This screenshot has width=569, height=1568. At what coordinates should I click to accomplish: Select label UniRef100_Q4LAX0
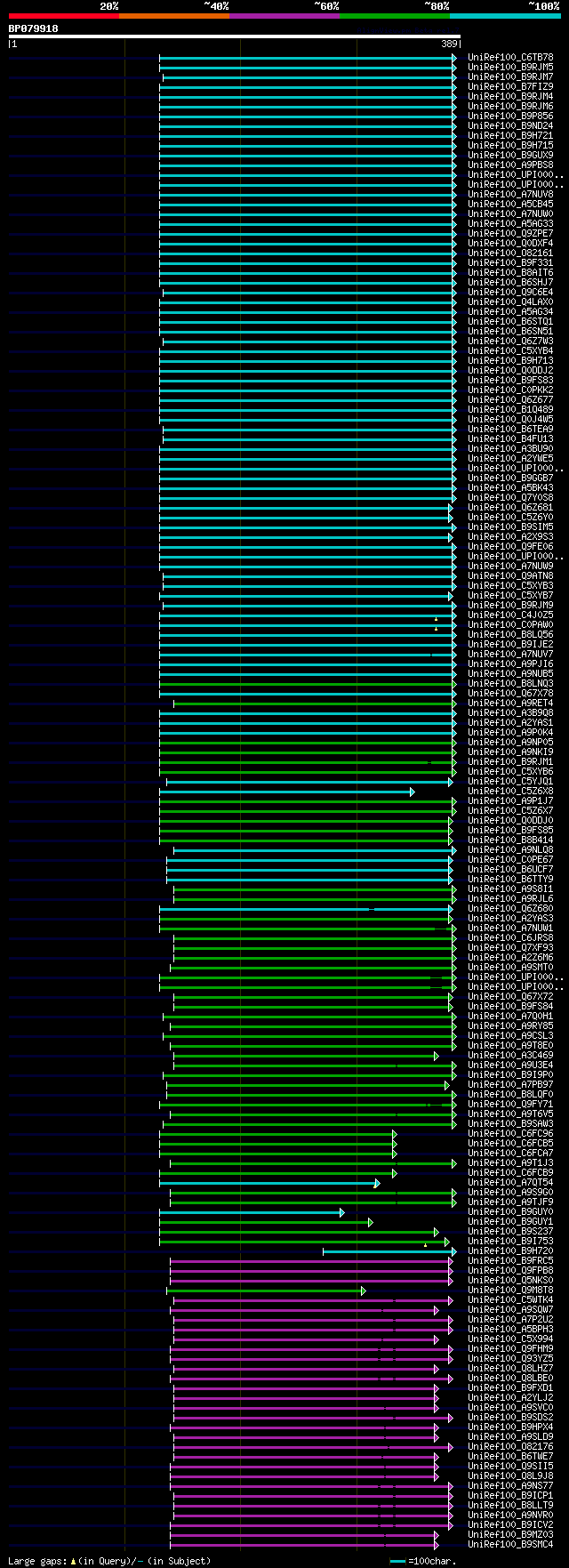[510, 302]
